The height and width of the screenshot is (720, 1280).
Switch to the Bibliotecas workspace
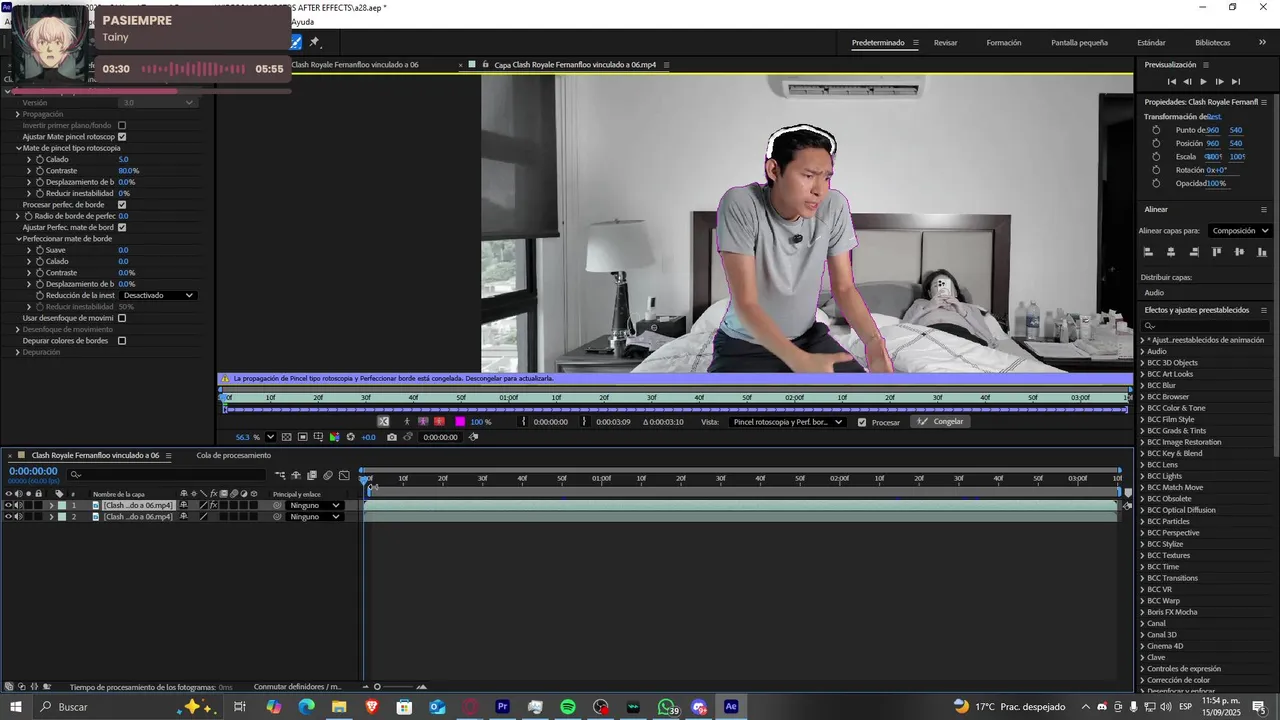tap(1212, 43)
